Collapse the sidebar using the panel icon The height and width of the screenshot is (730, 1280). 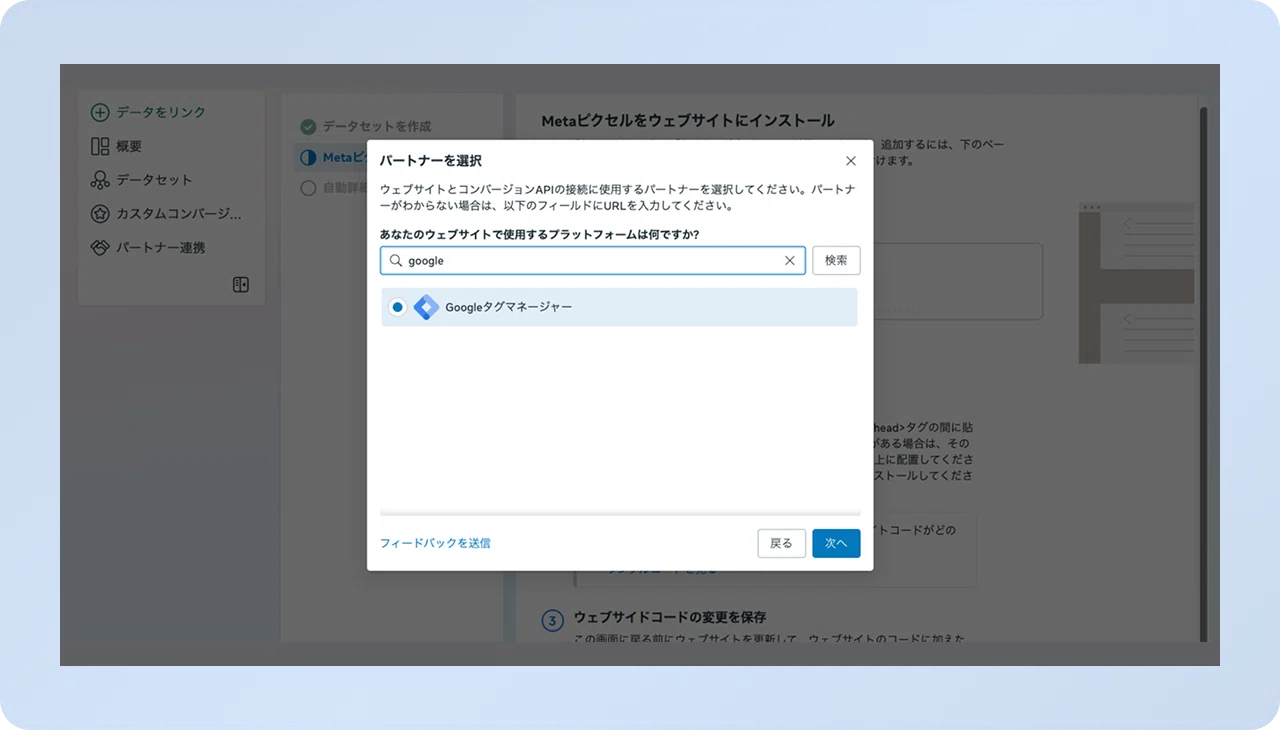pyautogui.click(x=241, y=285)
